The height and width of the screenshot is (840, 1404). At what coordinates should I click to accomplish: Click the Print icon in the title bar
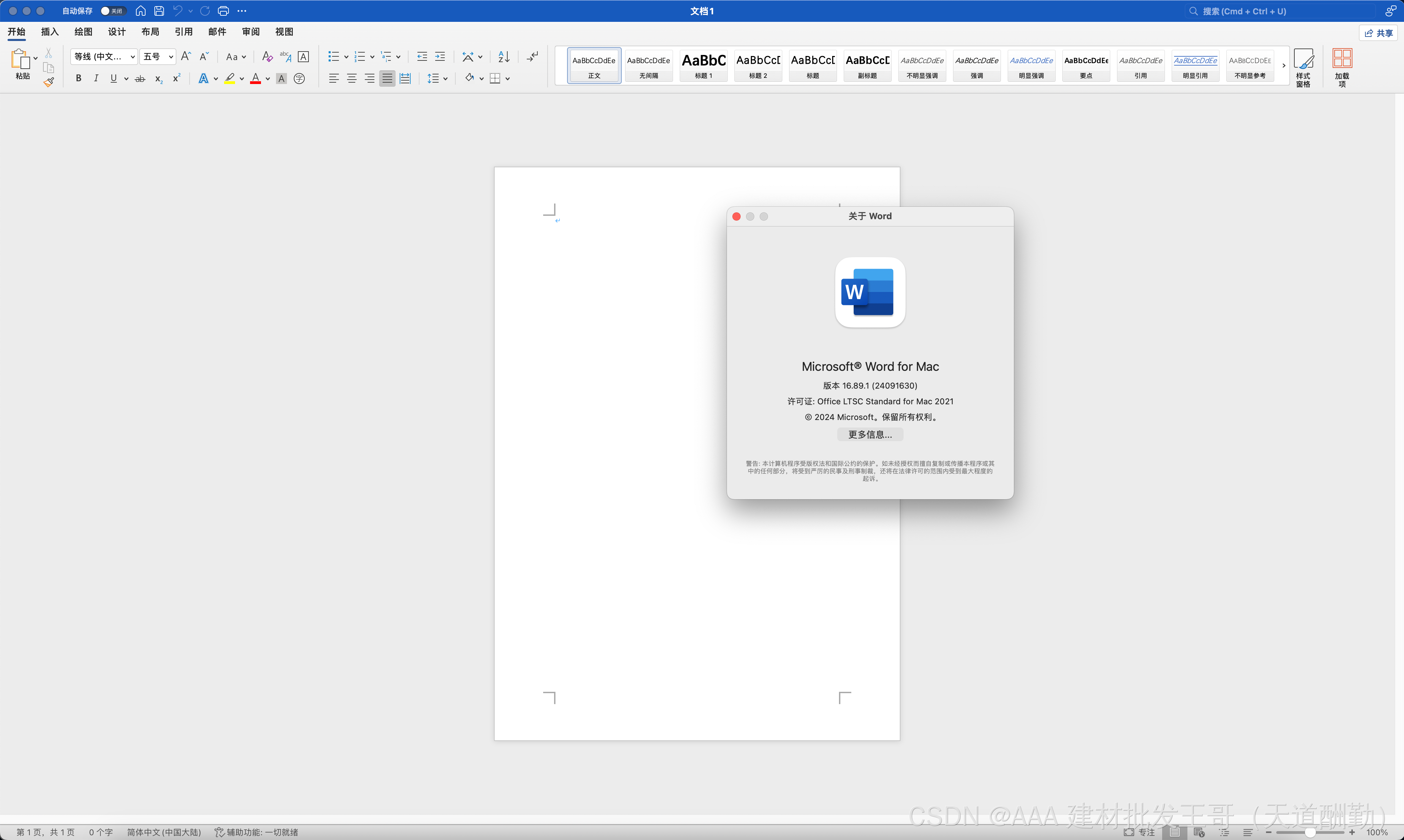[x=223, y=11]
